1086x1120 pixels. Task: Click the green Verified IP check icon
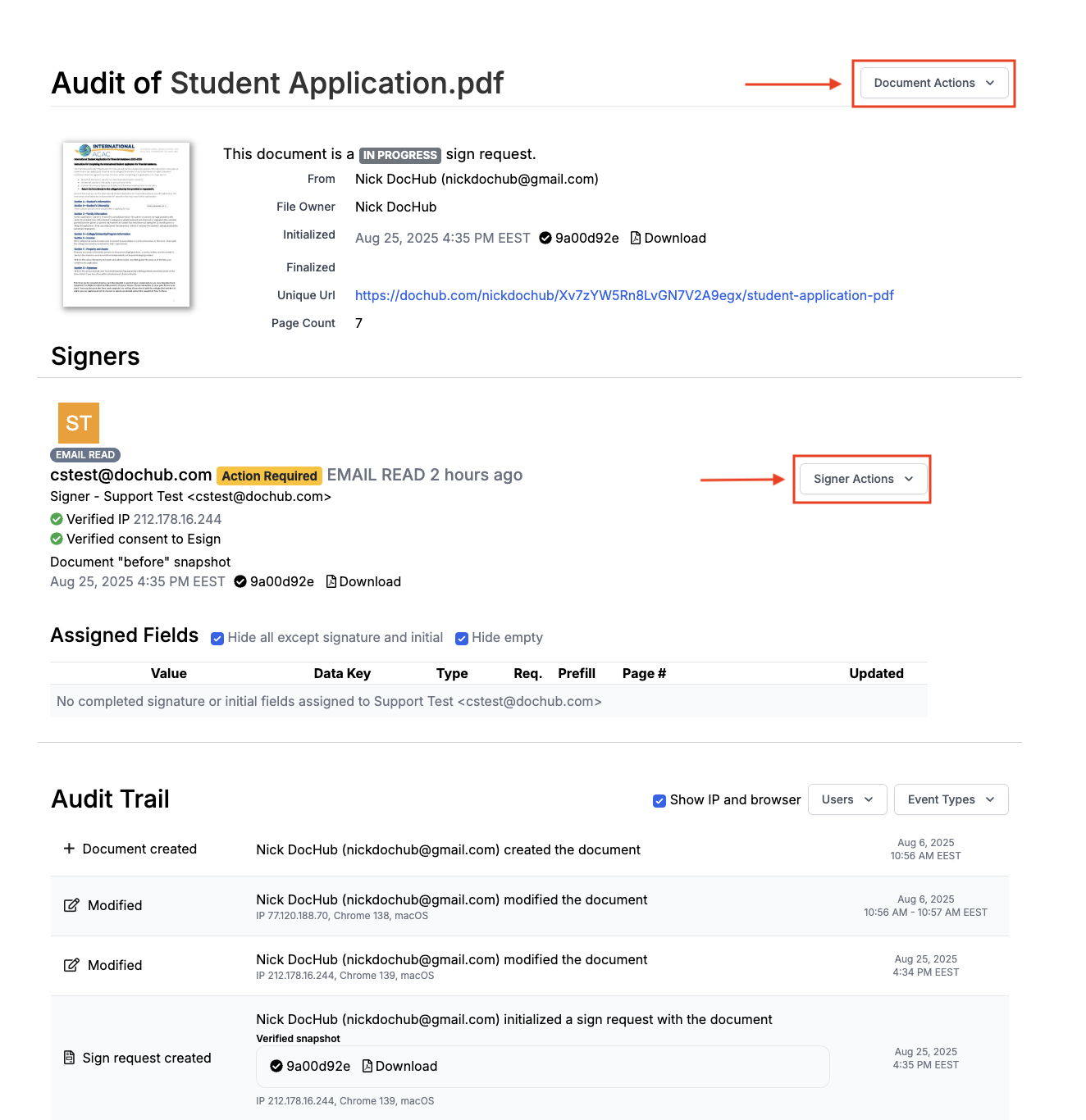point(57,519)
